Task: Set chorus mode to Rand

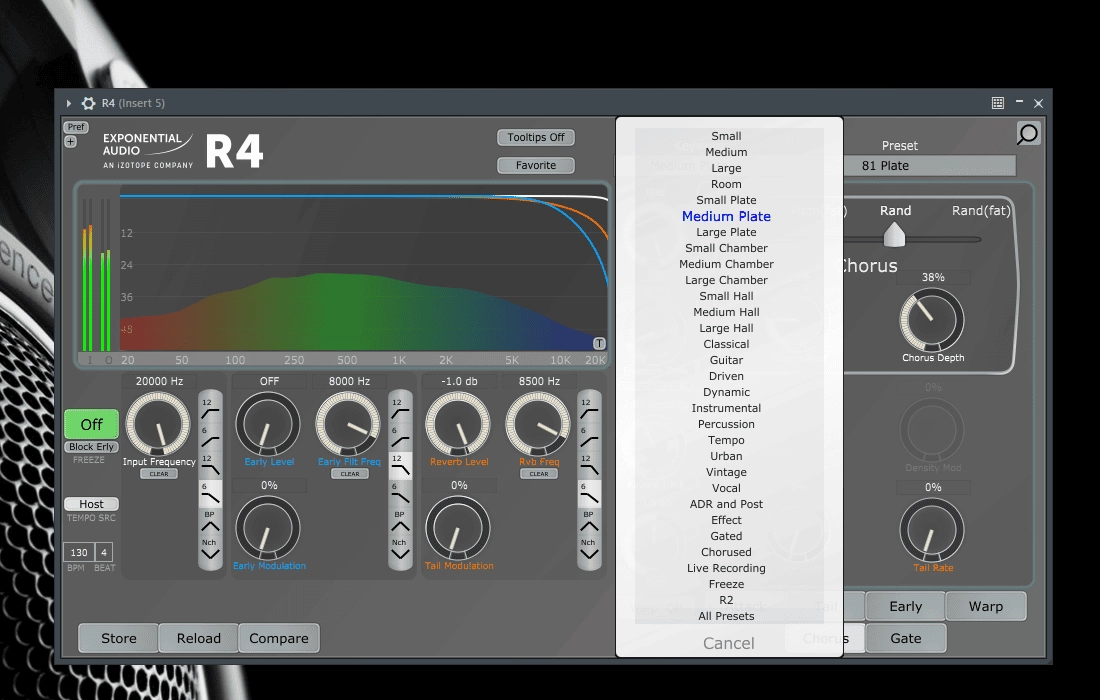Action: point(895,210)
